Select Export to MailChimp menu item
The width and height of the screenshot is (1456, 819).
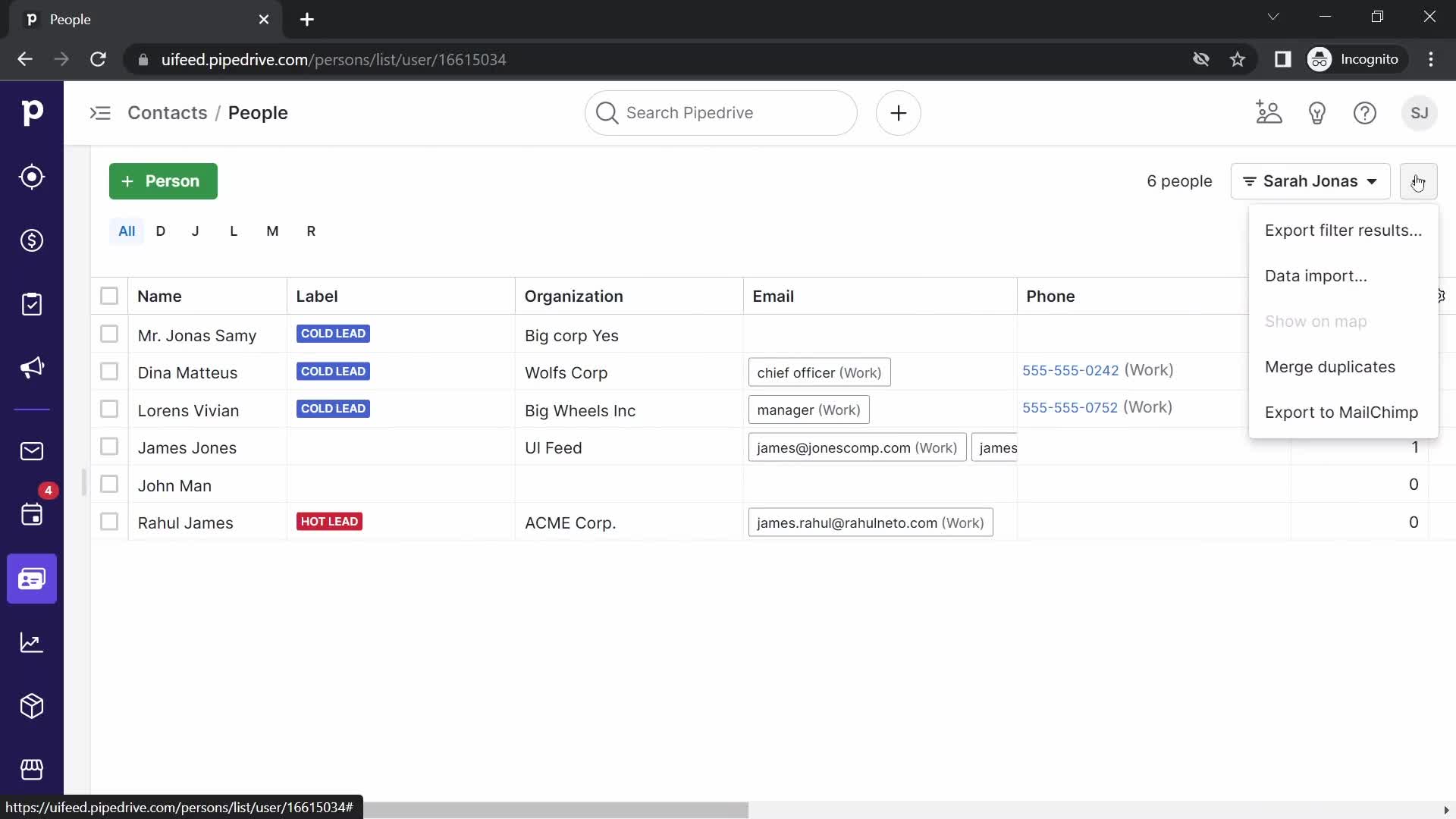click(x=1342, y=411)
